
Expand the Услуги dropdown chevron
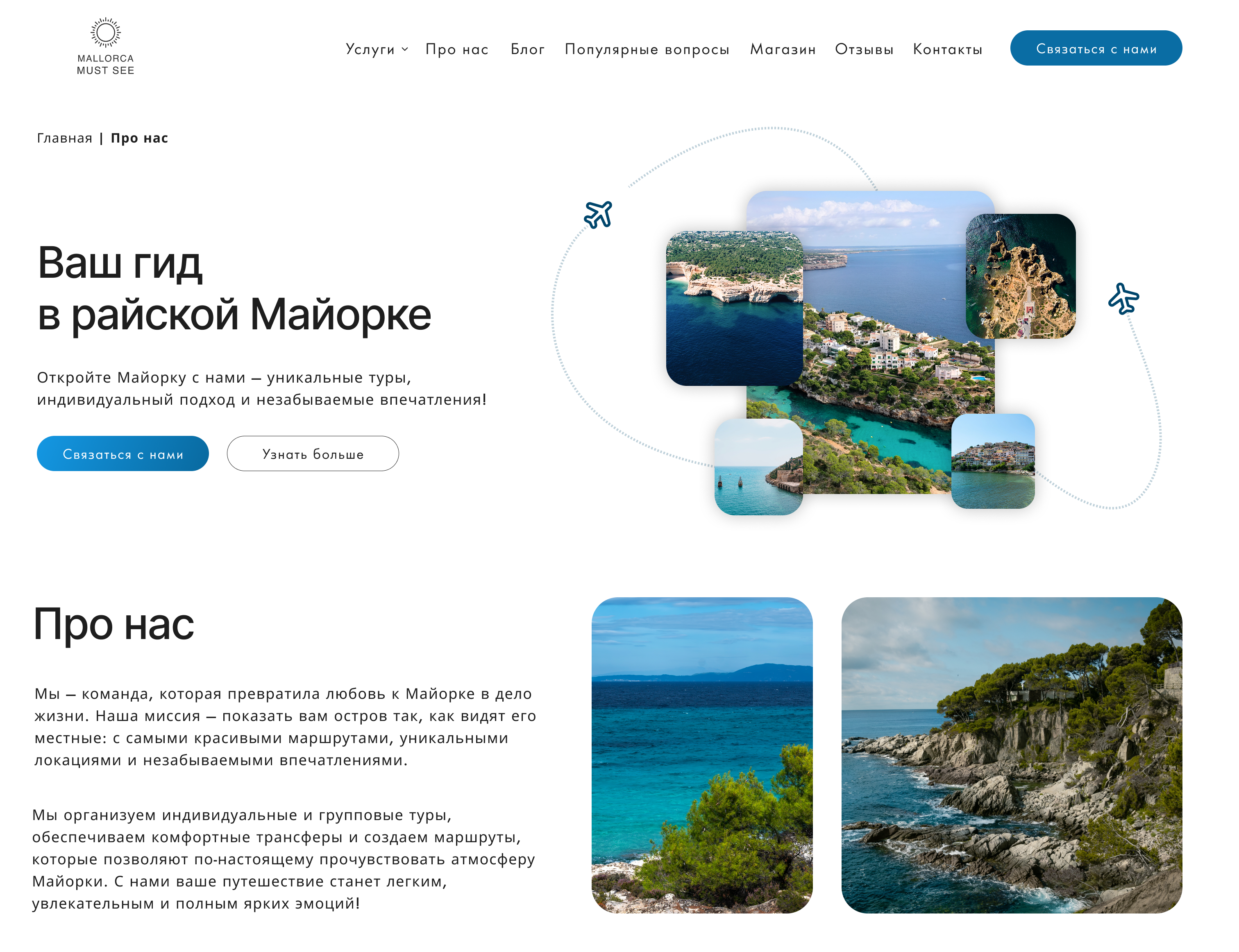pyautogui.click(x=405, y=49)
